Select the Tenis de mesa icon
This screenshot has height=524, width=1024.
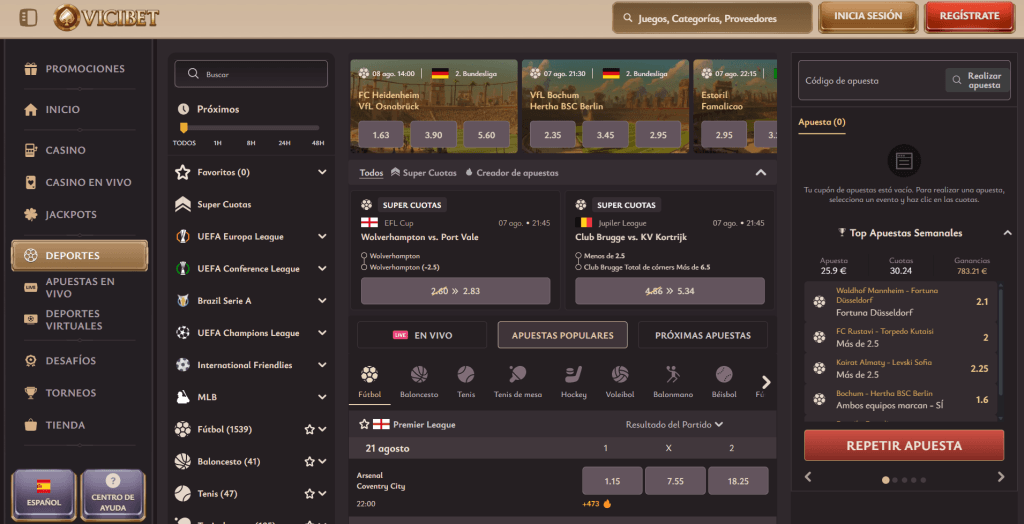click(x=518, y=375)
